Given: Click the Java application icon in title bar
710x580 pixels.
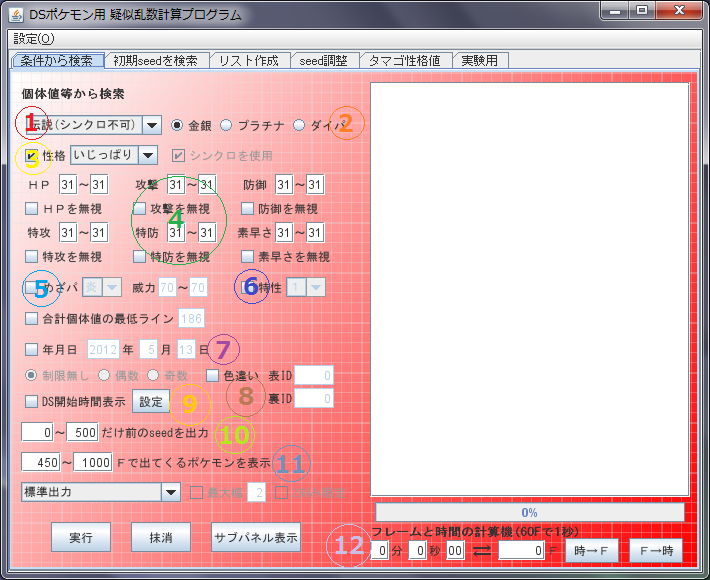Looking at the screenshot, I should [15, 14].
